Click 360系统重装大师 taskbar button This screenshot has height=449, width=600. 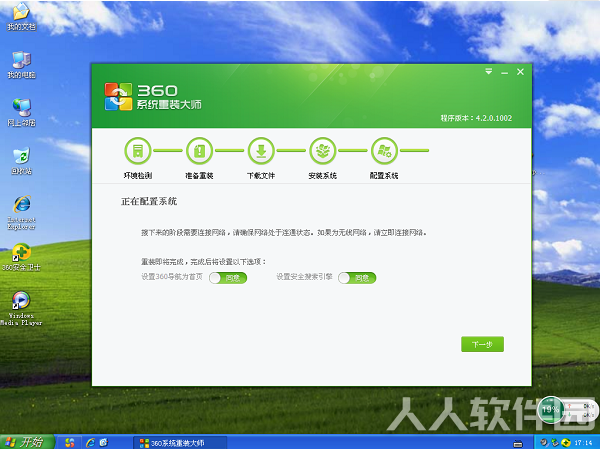tap(180, 443)
